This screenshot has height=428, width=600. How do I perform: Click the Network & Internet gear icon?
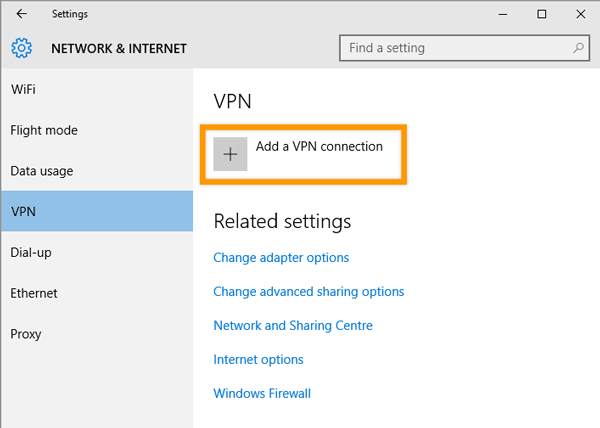click(22, 48)
